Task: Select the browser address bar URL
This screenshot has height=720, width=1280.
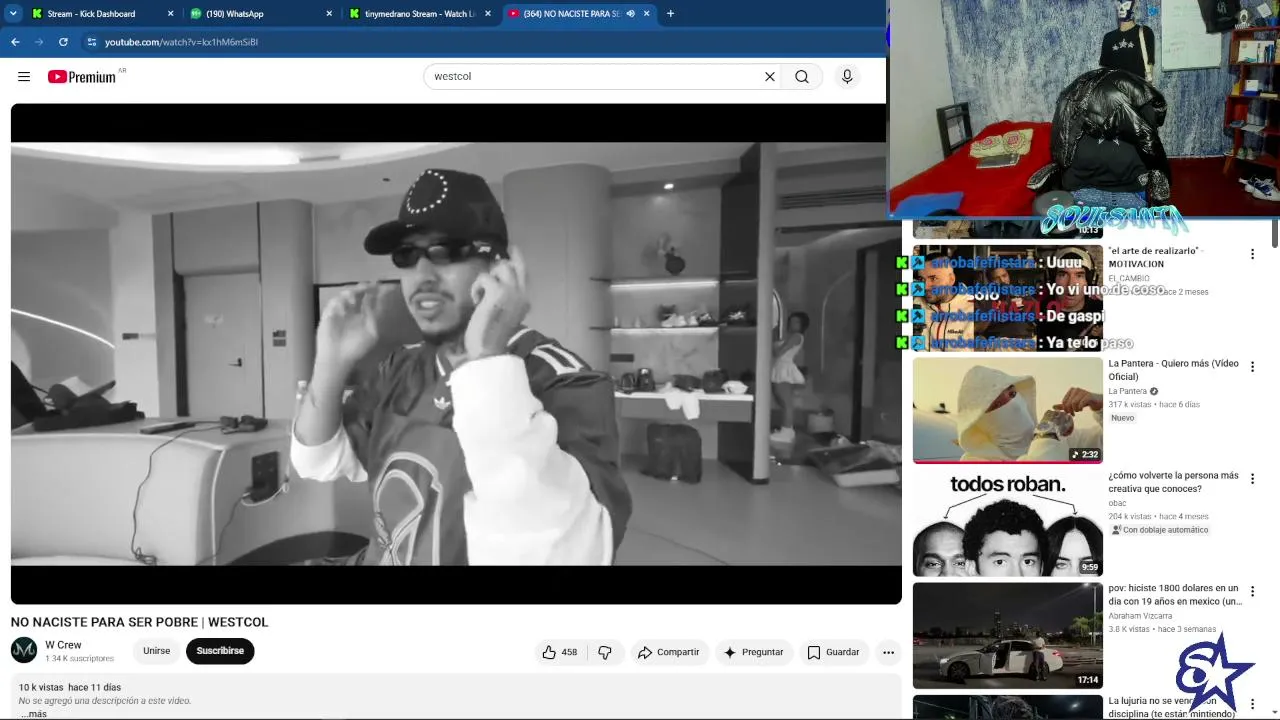Action: point(181,42)
